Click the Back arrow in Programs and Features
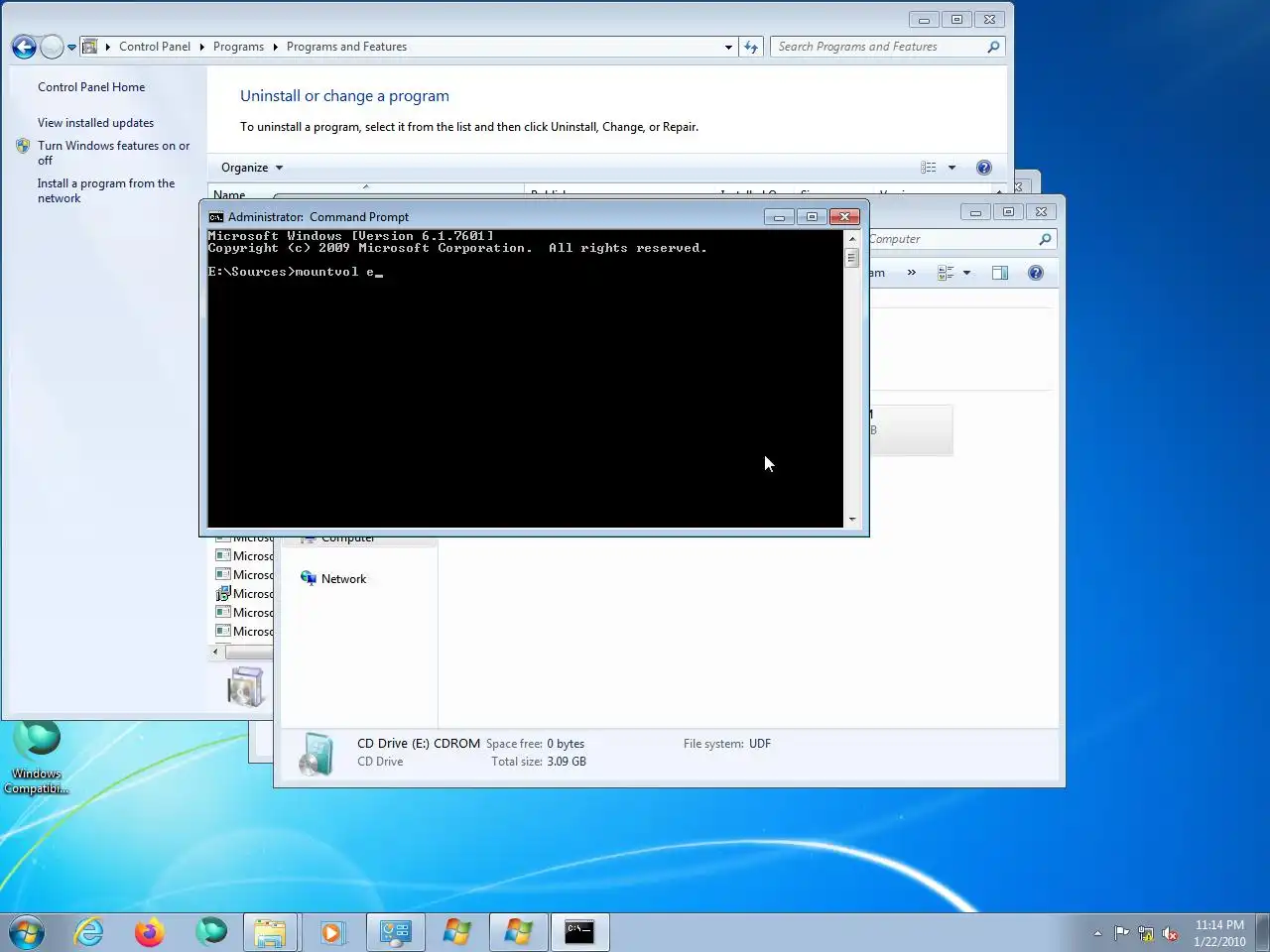1270x952 pixels. [24, 47]
